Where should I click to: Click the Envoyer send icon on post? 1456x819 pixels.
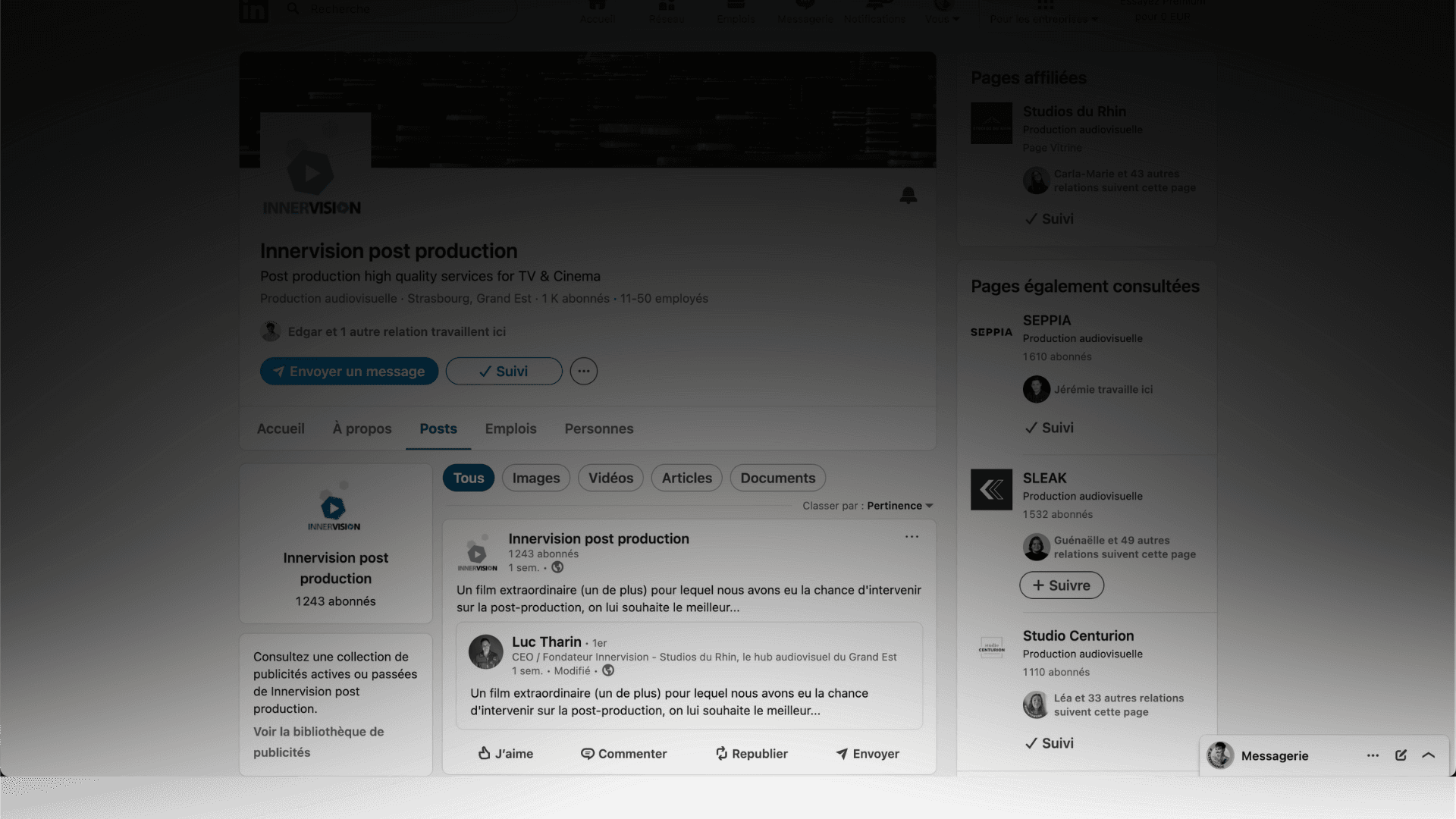pos(842,753)
